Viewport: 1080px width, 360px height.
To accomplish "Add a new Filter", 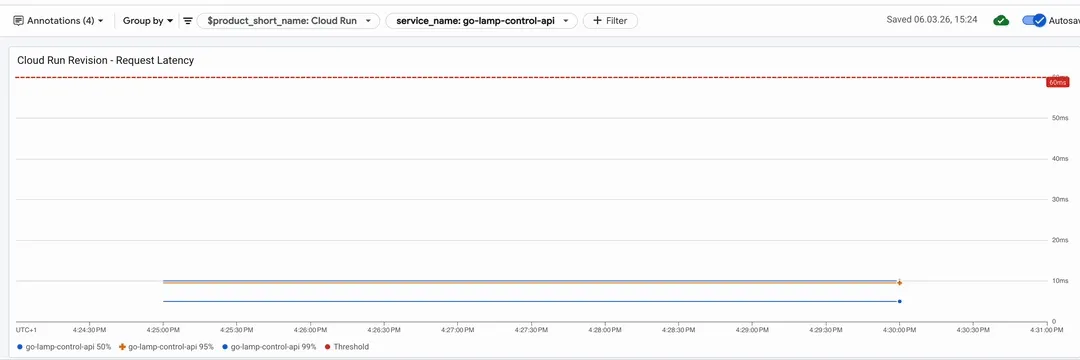I will [610, 21].
